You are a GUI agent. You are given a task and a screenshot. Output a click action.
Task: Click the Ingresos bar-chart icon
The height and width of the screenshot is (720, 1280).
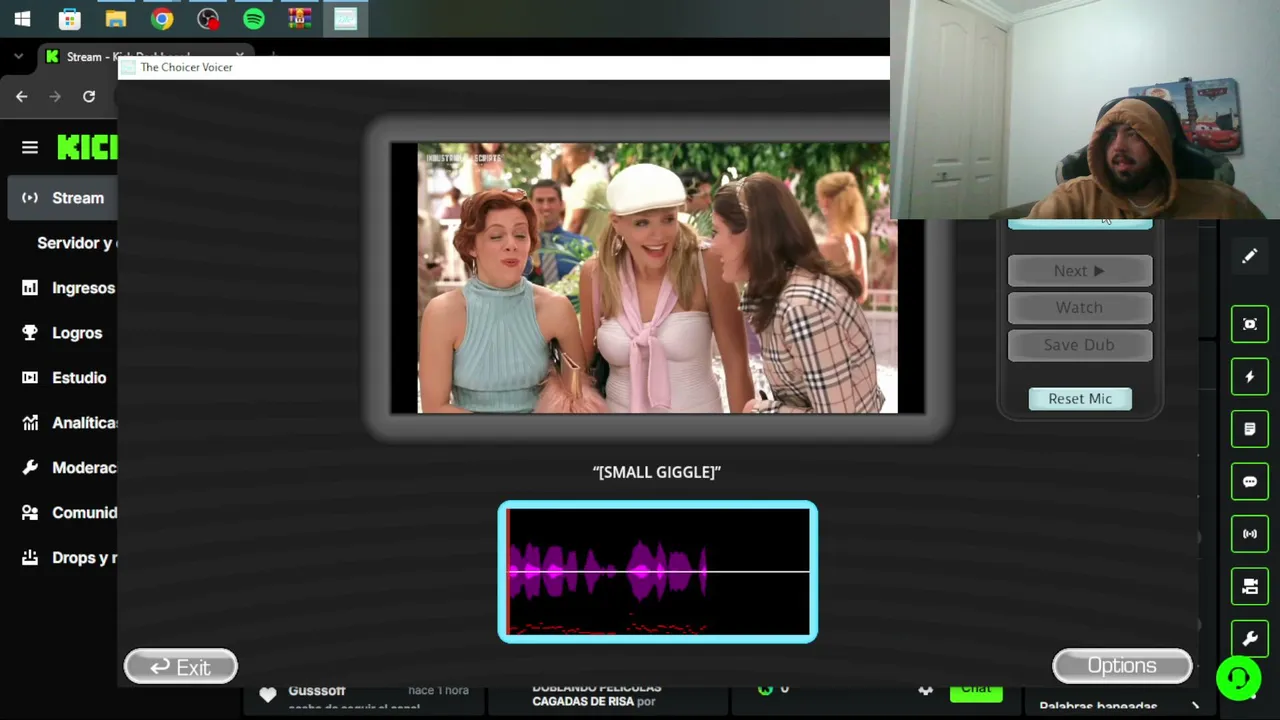point(30,288)
